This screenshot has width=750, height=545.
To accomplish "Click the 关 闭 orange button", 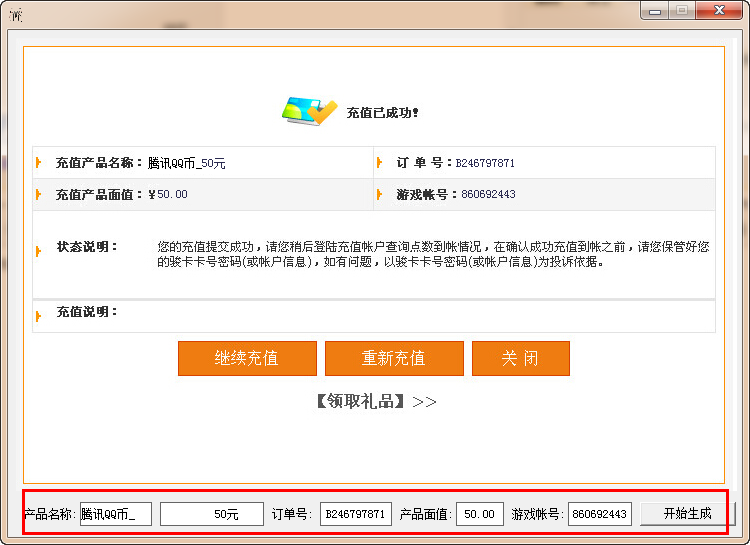I will pos(521,358).
